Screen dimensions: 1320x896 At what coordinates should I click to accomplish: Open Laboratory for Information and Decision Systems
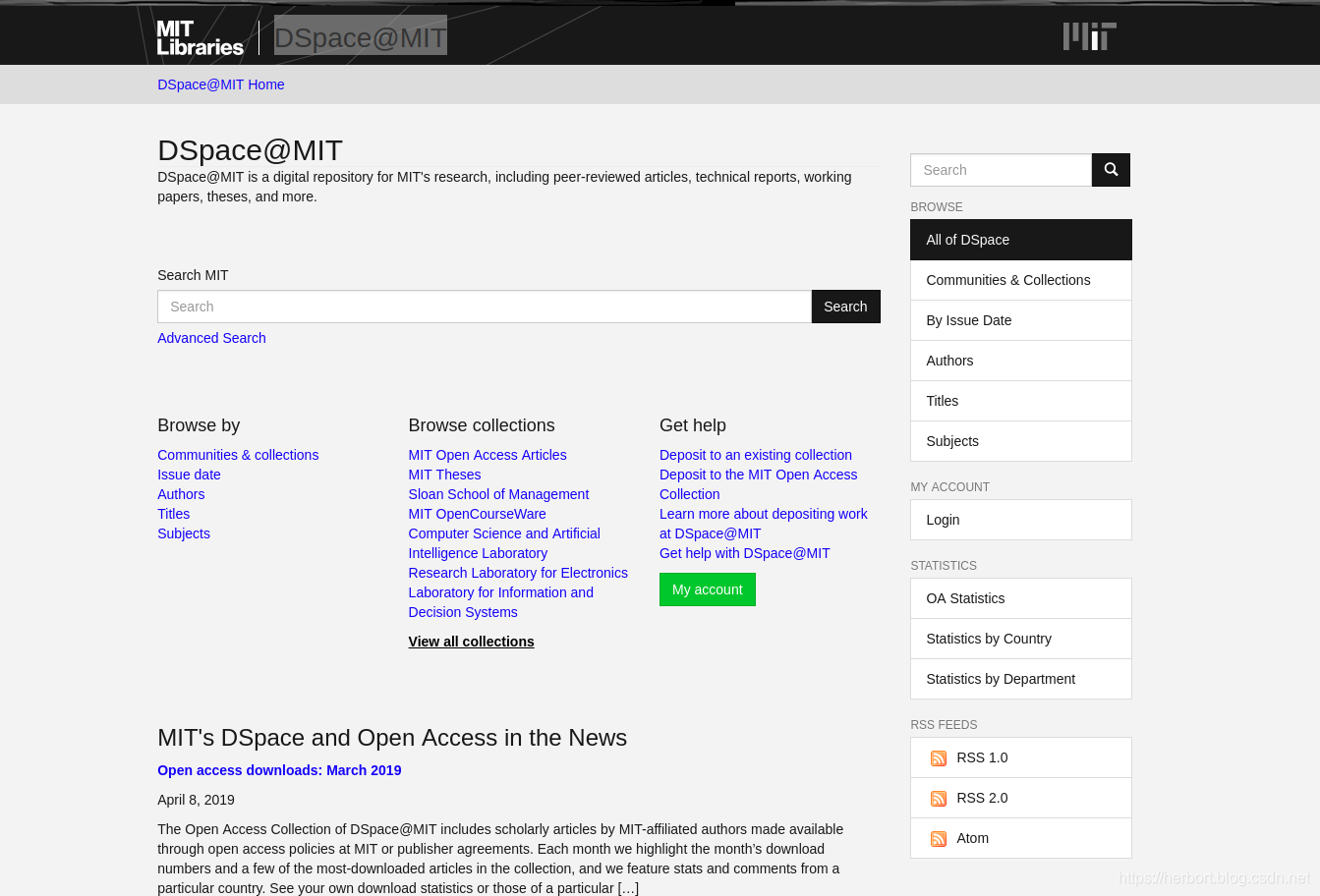(501, 602)
